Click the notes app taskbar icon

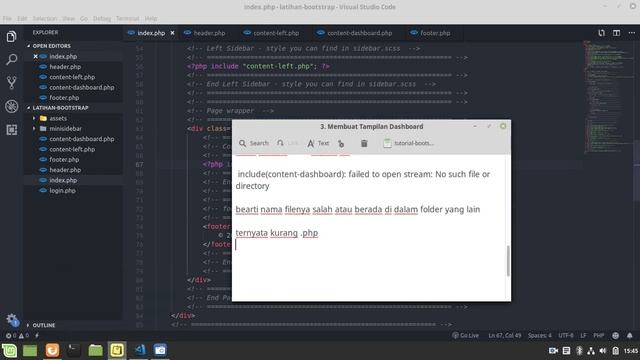(x=117, y=350)
